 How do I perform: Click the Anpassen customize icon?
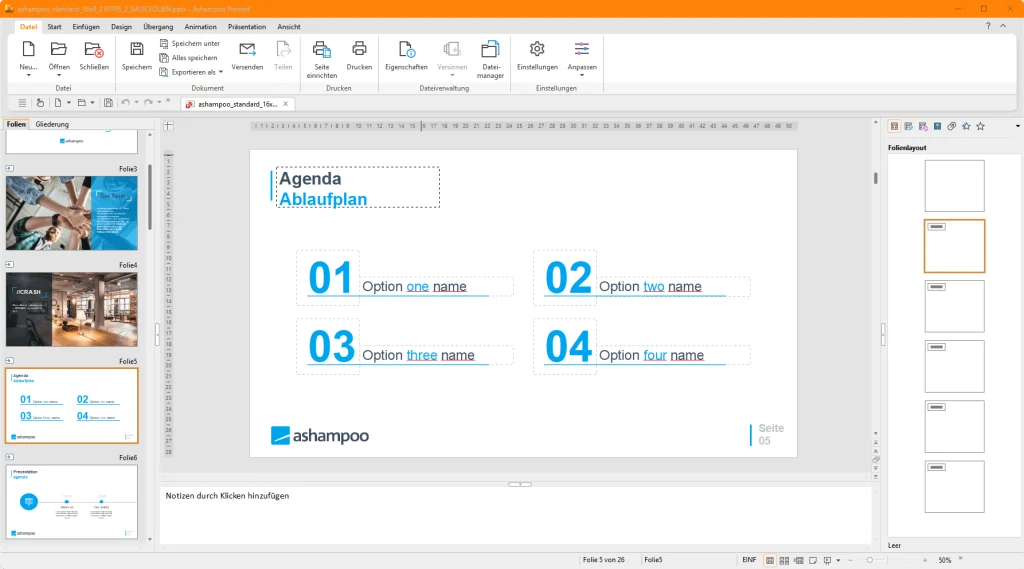point(582,49)
